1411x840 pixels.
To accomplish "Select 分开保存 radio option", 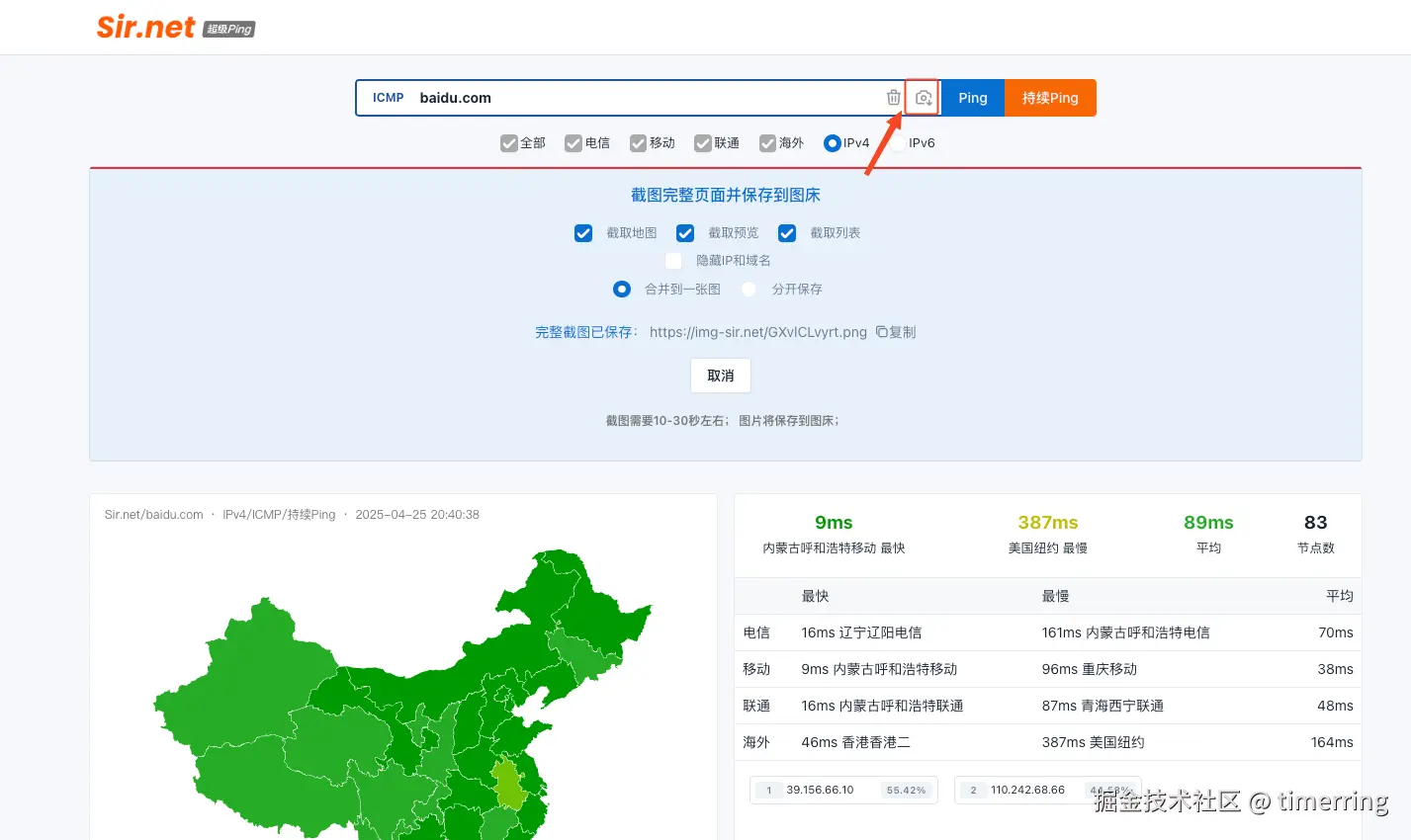I will tap(749, 290).
